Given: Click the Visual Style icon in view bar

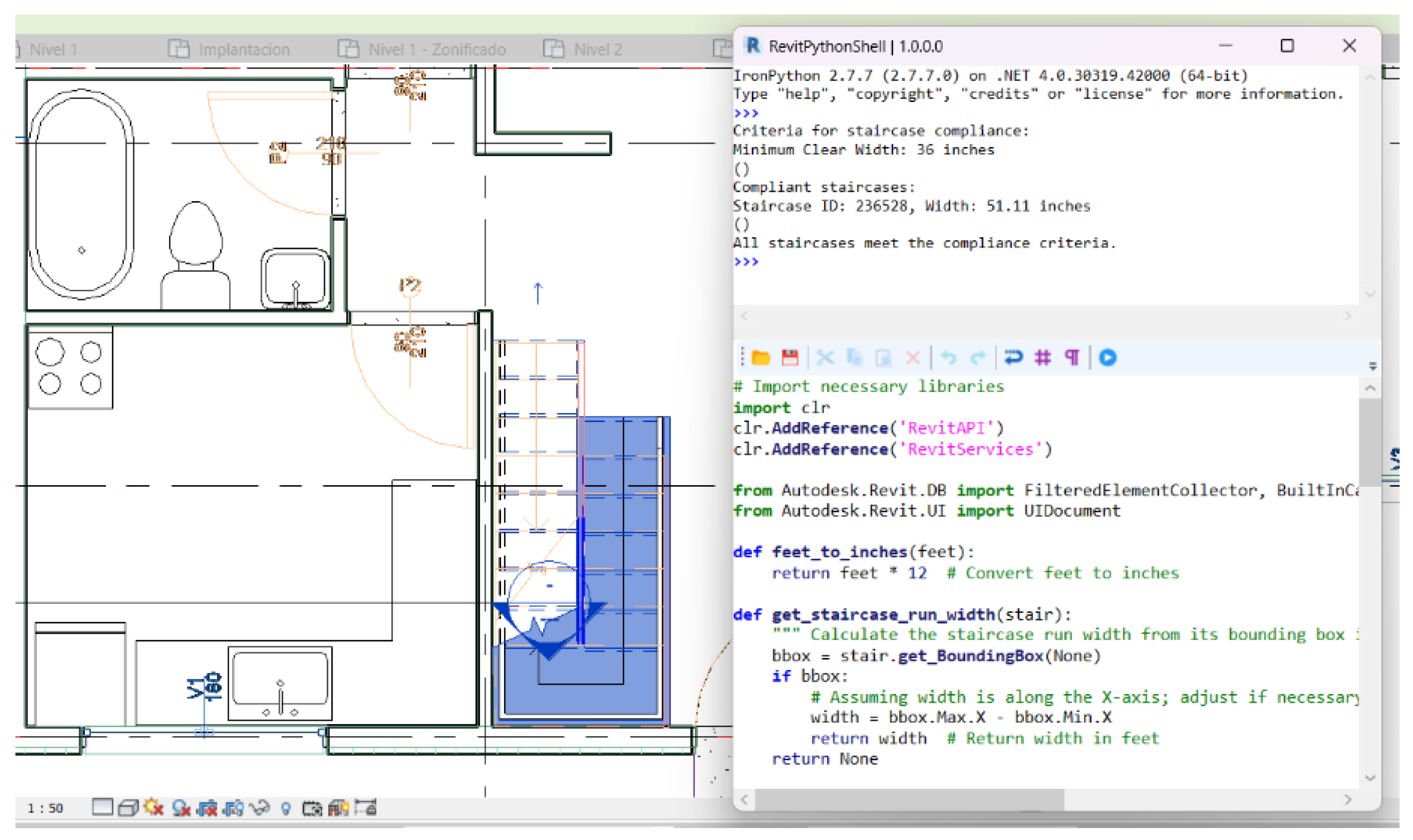Looking at the screenshot, I should click(128, 808).
